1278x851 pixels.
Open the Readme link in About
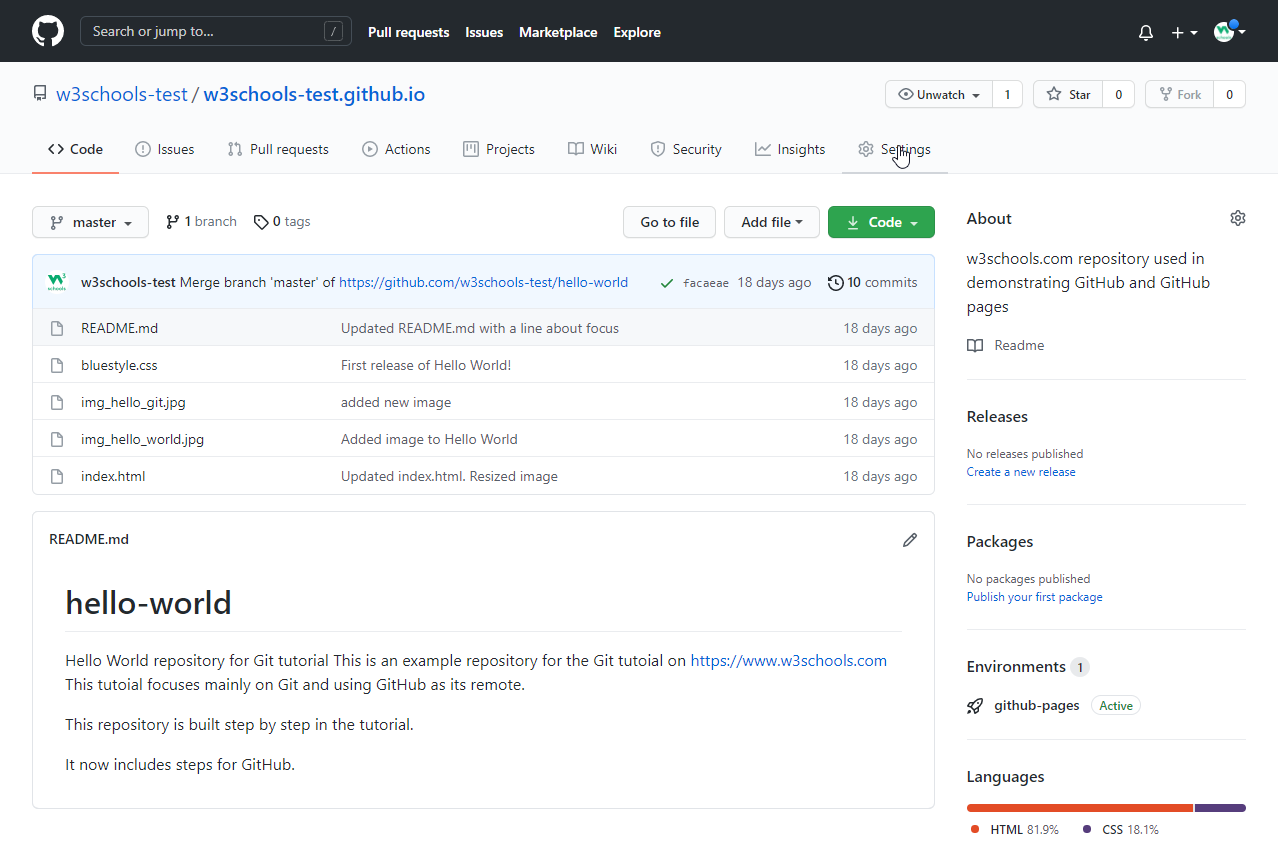tap(1005, 345)
